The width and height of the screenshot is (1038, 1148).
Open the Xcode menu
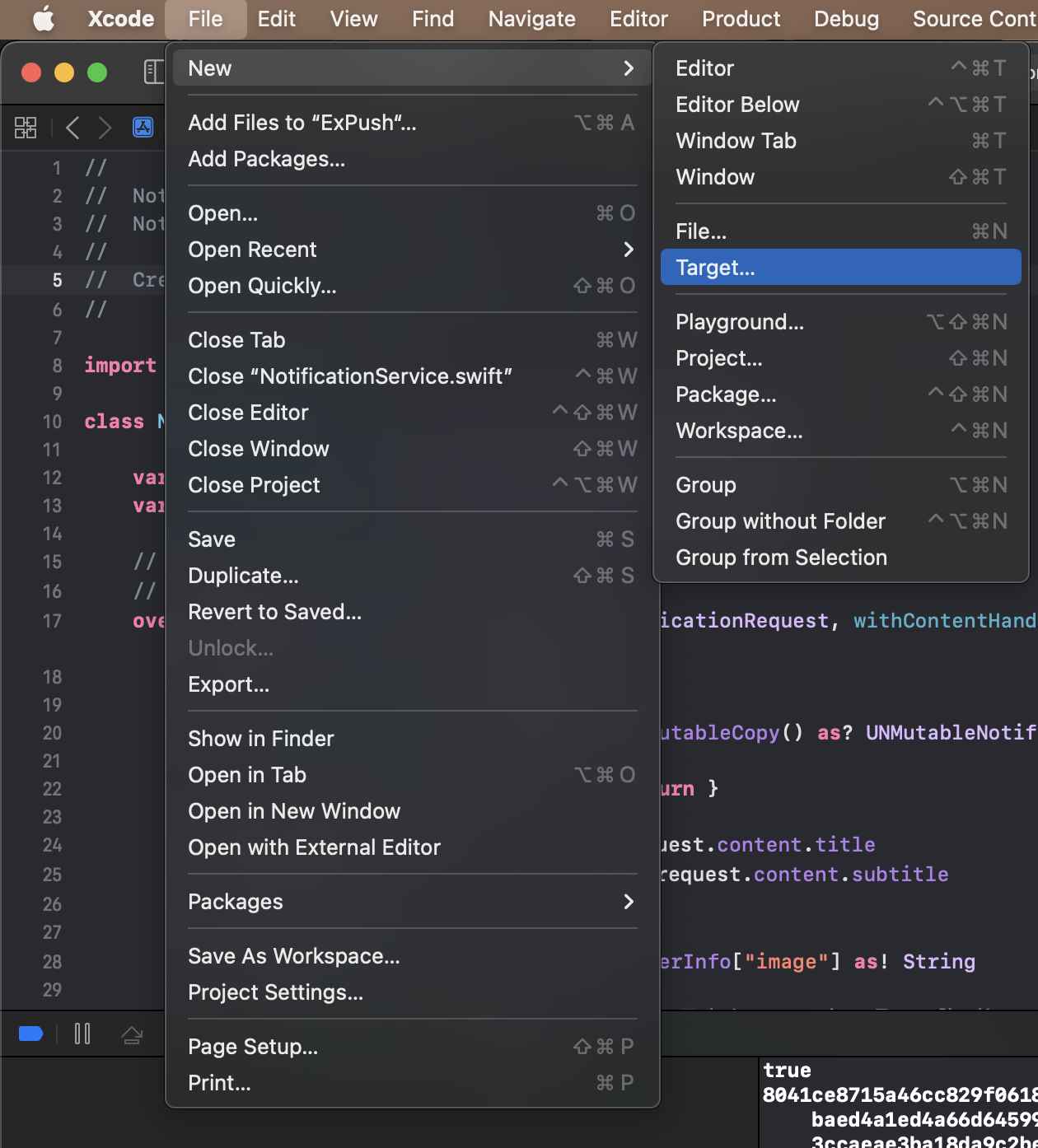121,18
